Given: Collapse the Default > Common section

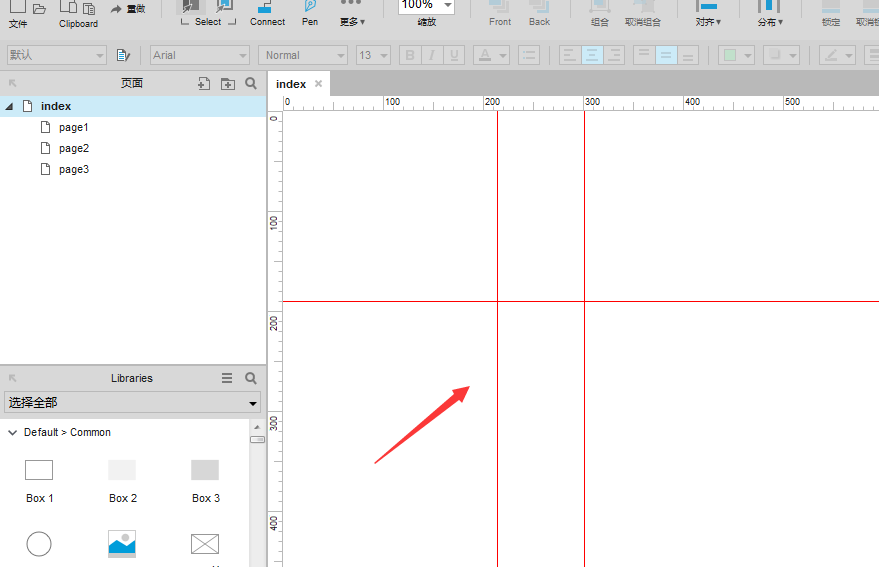Looking at the screenshot, I should [12, 433].
